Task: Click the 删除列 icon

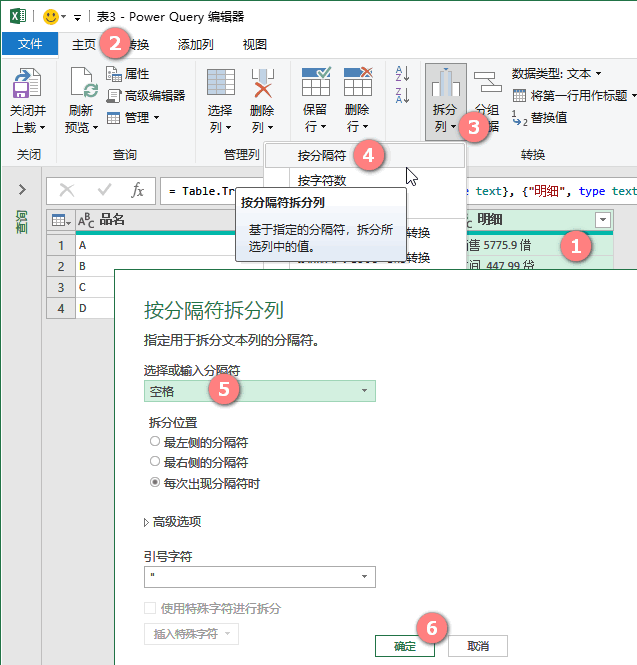Action: [x=263, y=83]
